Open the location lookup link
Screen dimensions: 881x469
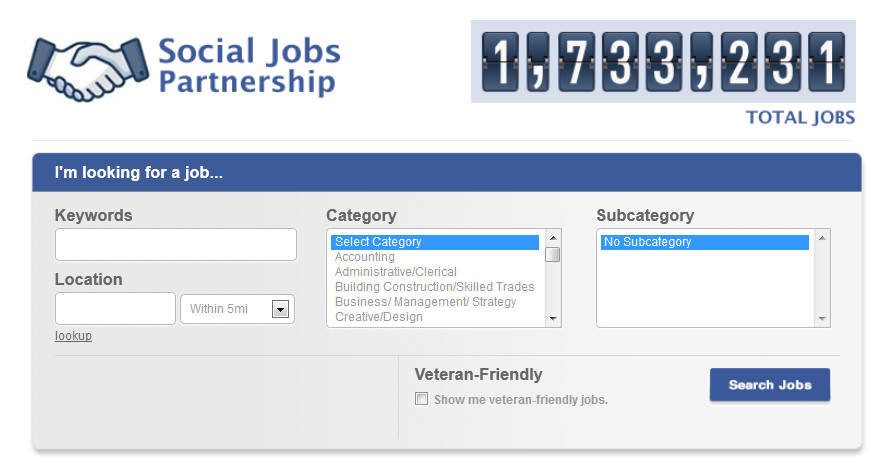pyautogui.click(x=73, y=336)
